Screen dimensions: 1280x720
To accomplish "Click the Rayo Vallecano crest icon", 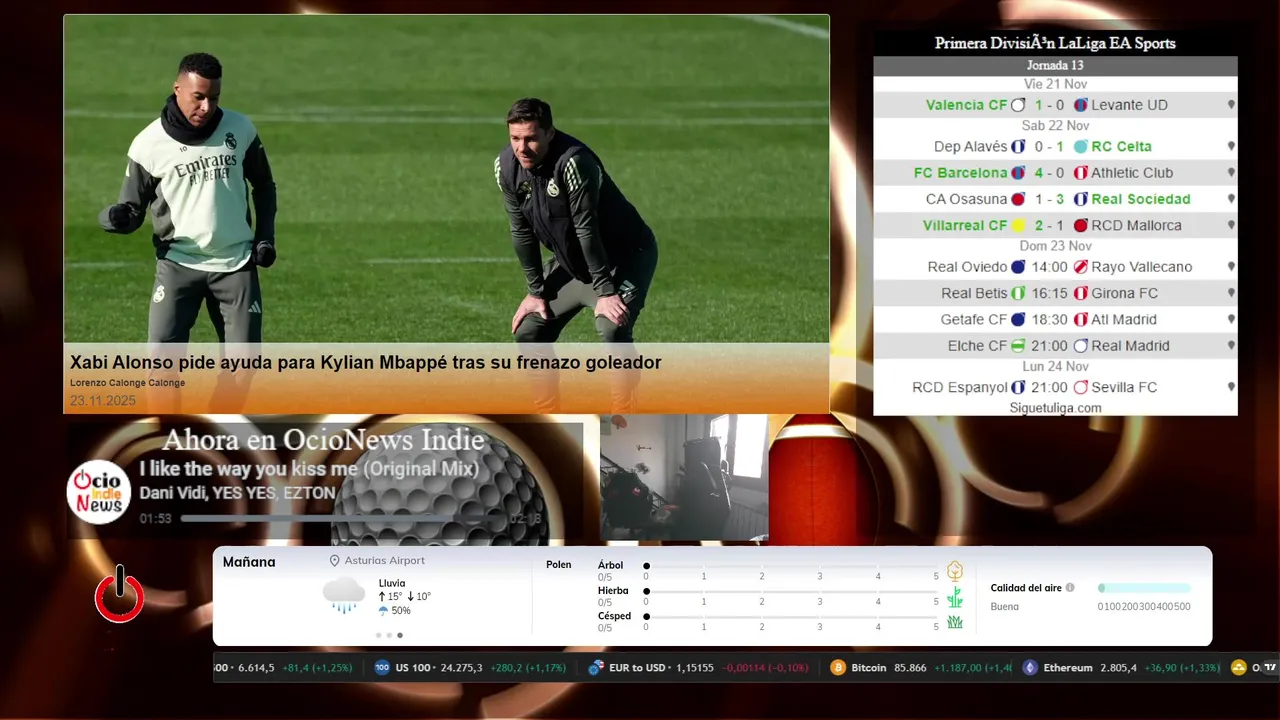I will [x=1080, y=267].
